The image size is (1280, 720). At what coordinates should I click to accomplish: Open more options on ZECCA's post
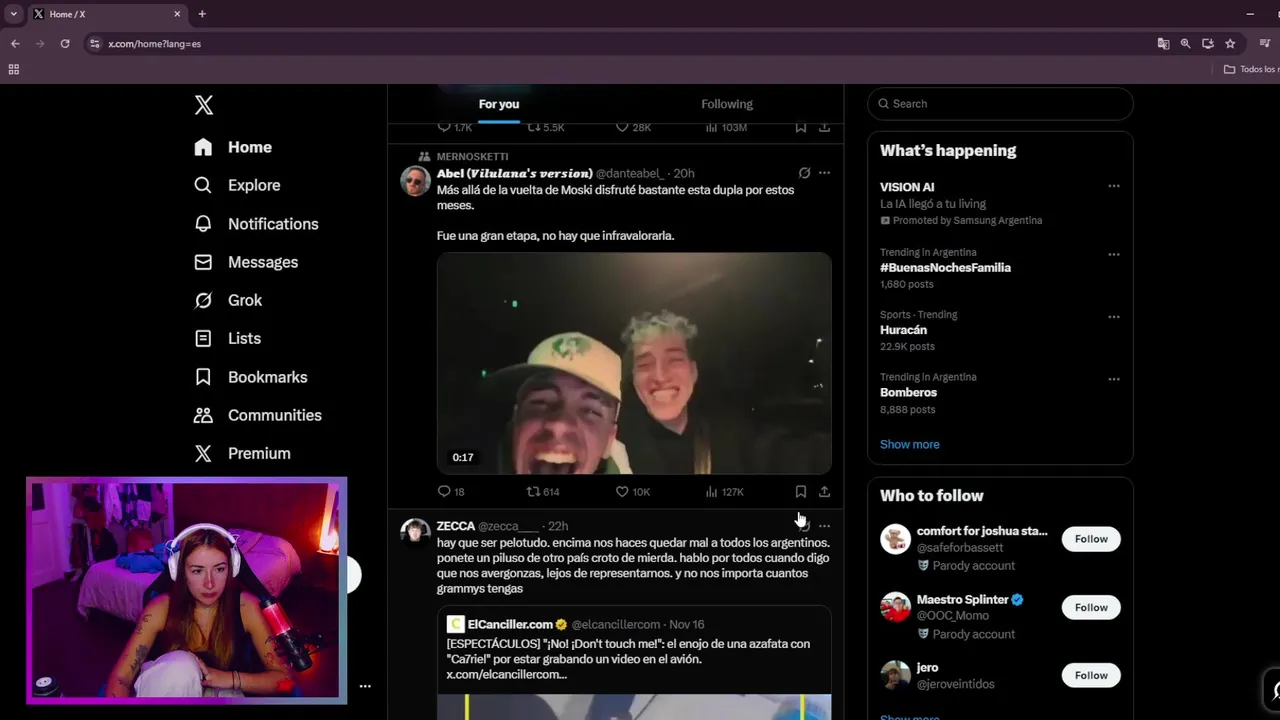pos(824,526)
